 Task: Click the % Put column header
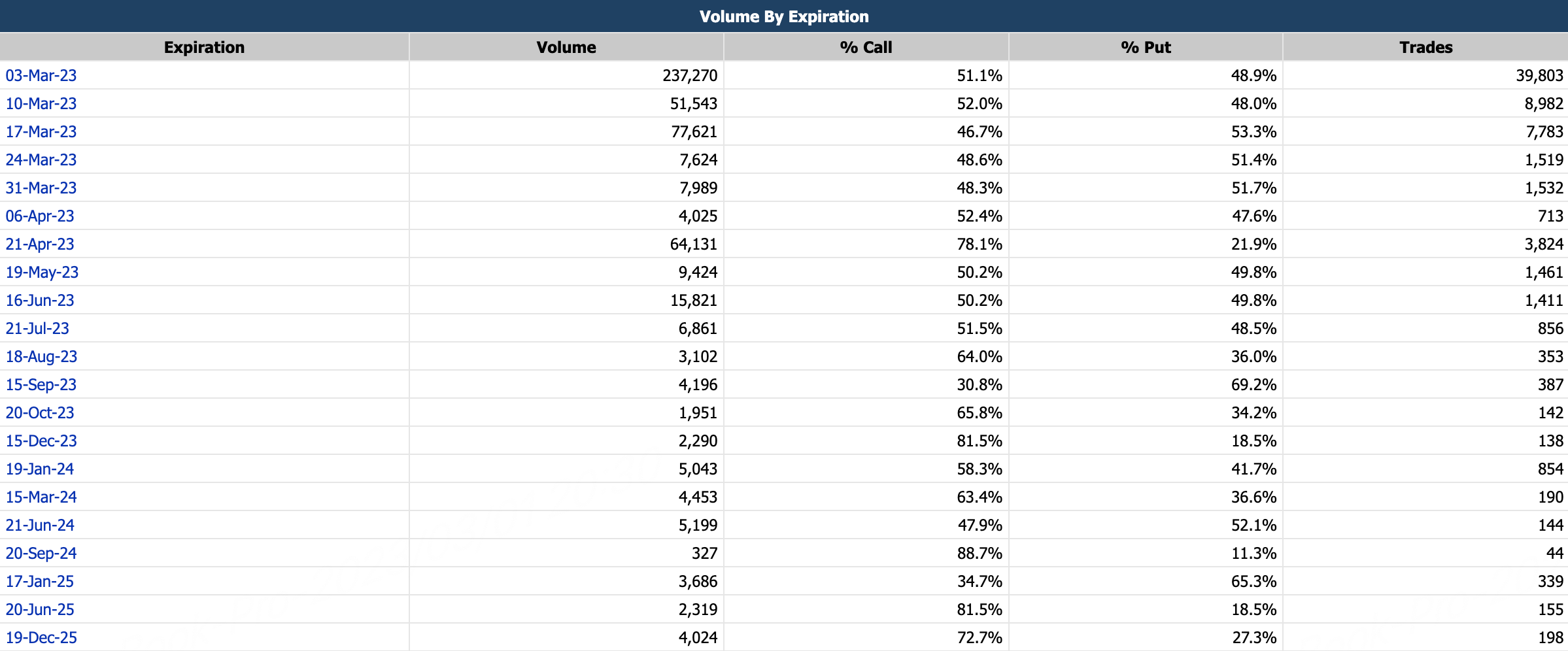pyautogui.click(x=1146, y=47)
